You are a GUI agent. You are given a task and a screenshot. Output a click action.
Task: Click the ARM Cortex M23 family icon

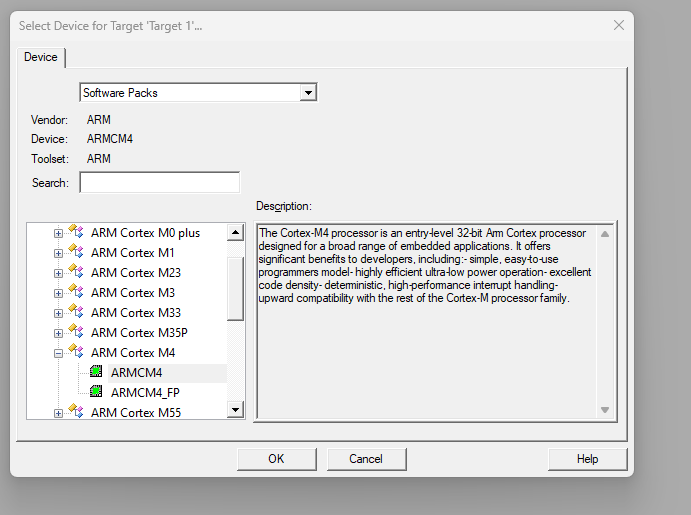click(76, 271)
